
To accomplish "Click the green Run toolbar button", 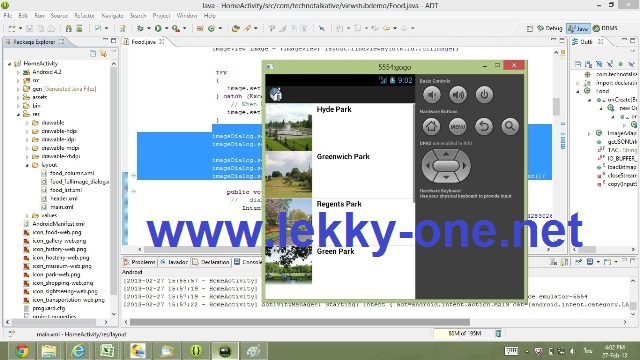I will (x=158, y=28).
